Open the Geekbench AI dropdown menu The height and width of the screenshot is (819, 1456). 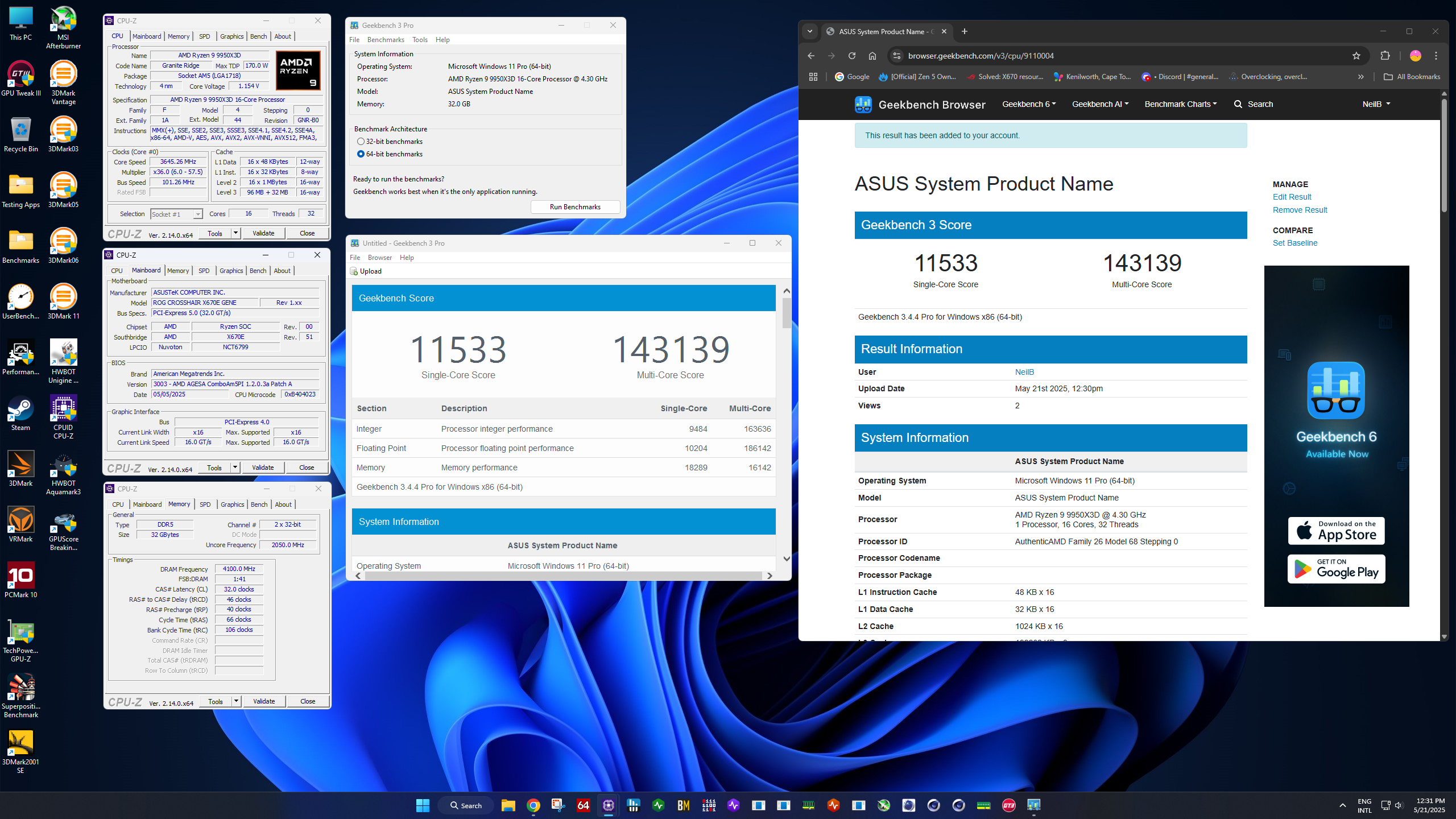[1100, 104]
